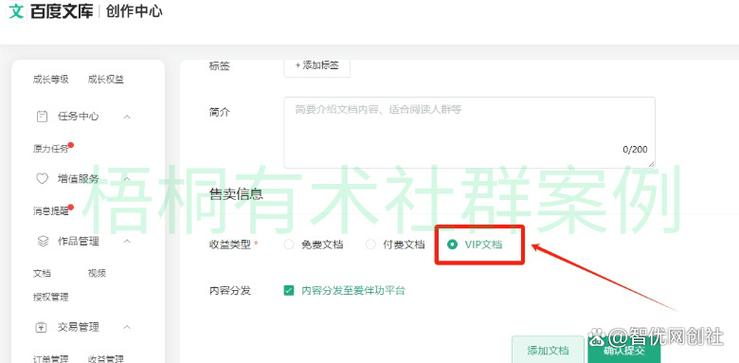Open 订单管理 in sidebar

51,358
